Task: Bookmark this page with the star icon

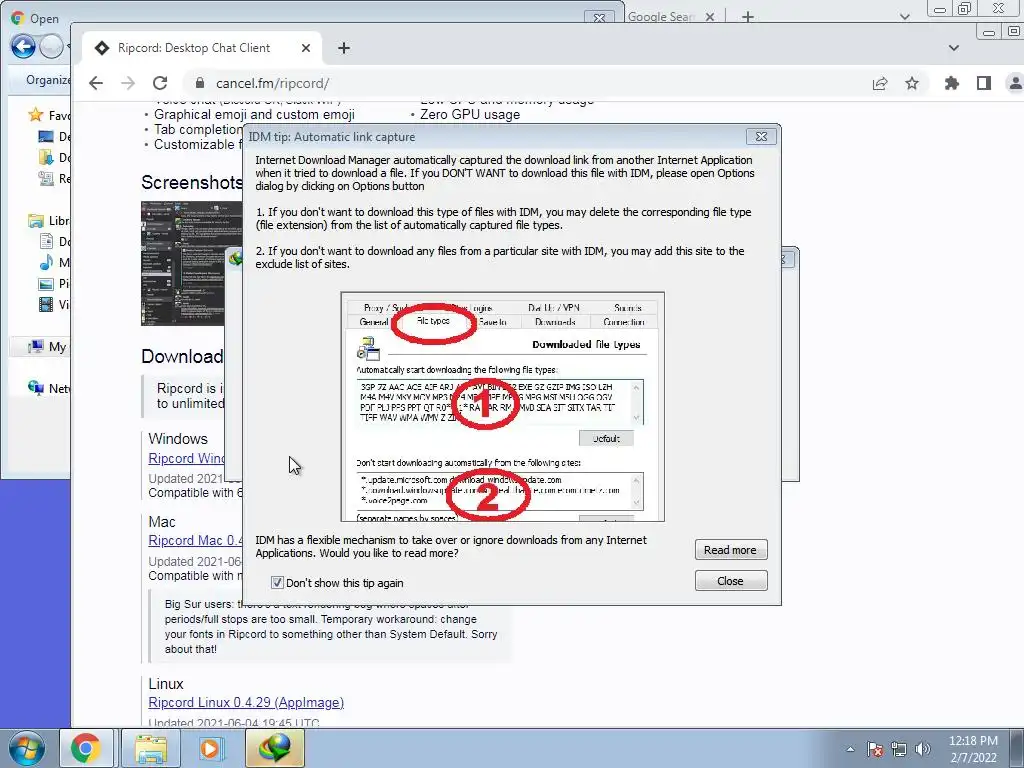Action: coord(912,83)
